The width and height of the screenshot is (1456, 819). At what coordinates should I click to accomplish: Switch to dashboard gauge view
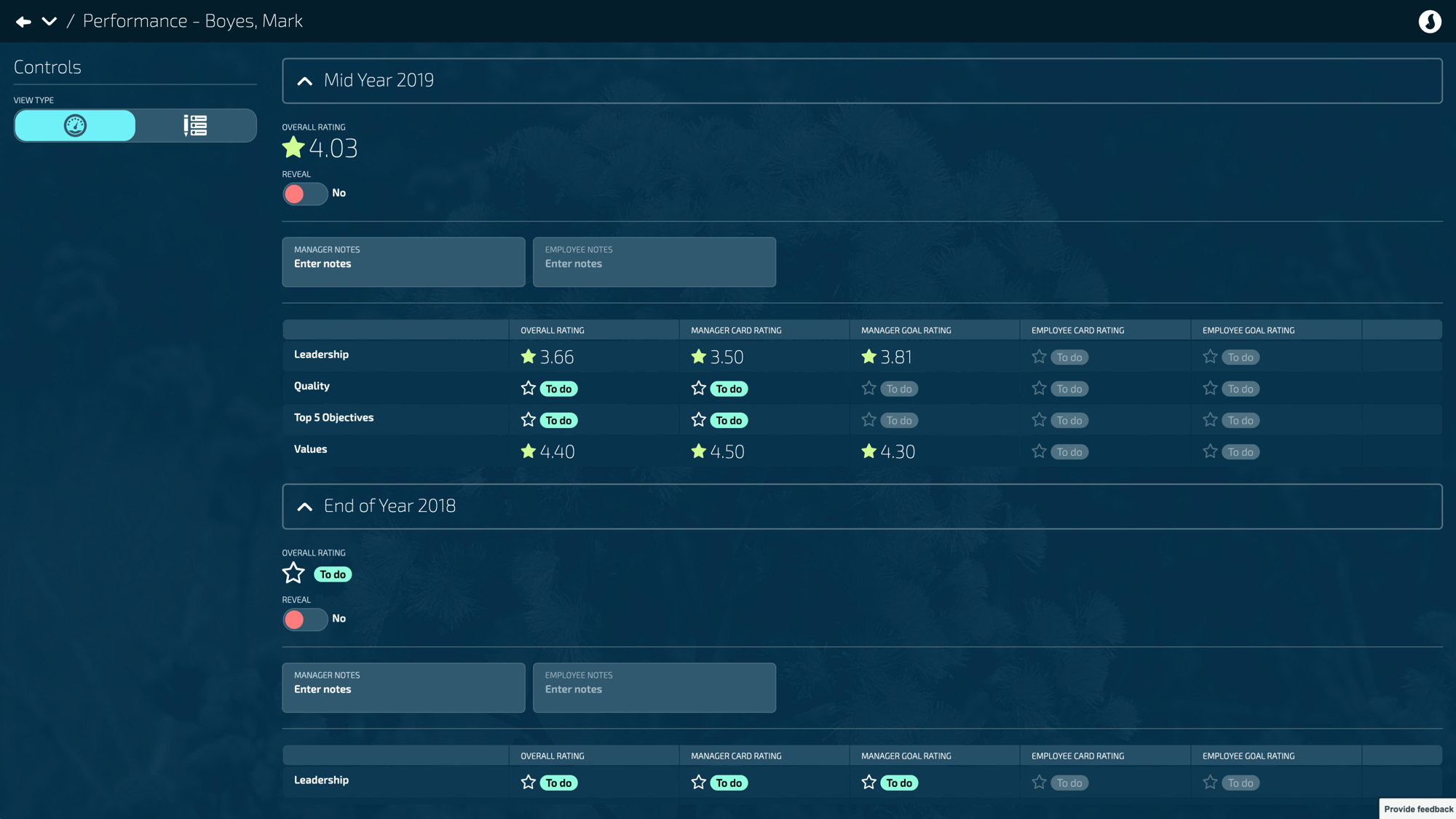tap(75, 125)
